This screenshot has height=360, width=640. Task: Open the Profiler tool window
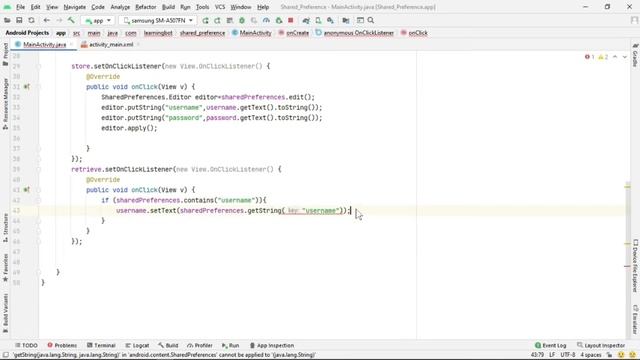200,345
